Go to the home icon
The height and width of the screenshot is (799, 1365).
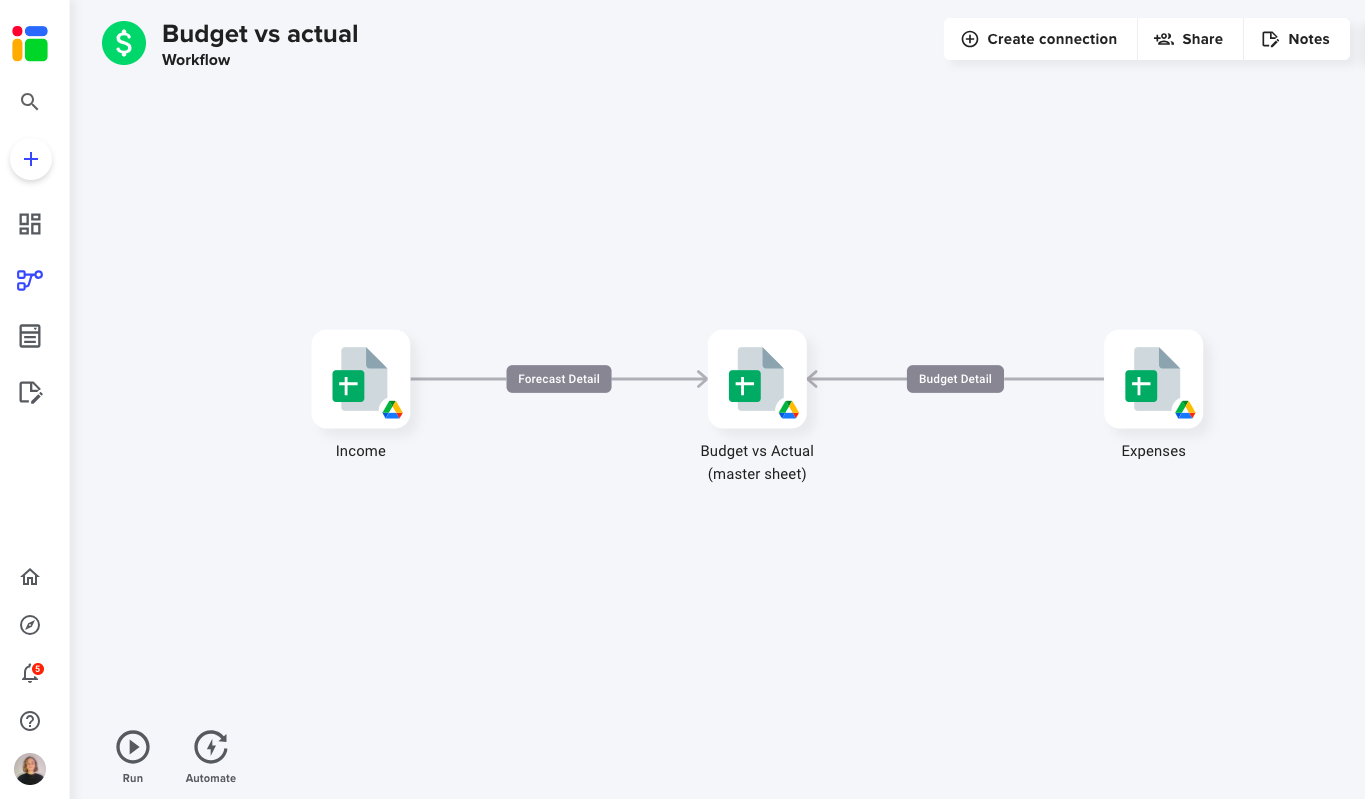point(30,577)
